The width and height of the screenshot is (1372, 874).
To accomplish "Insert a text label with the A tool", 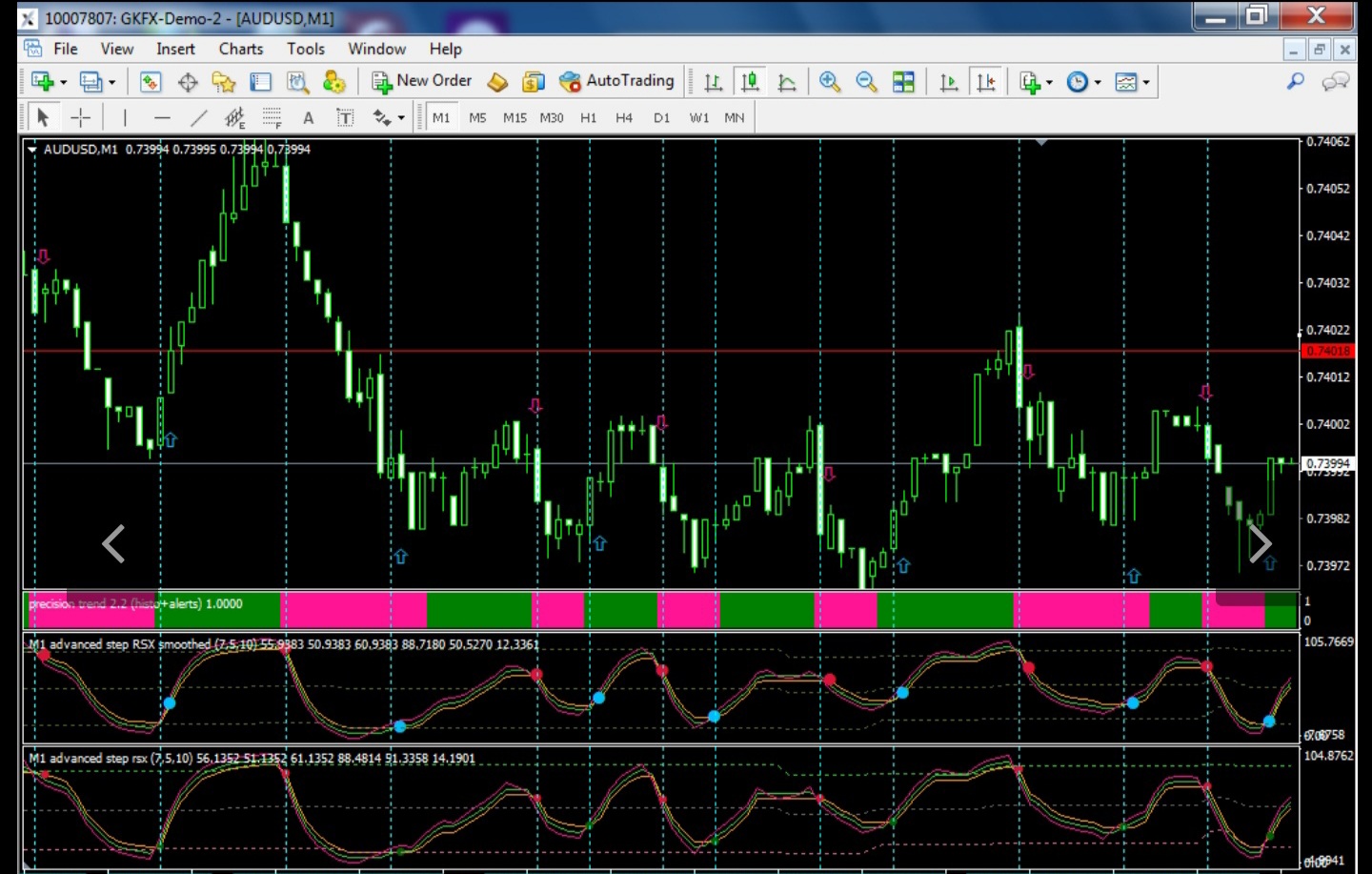I will [308, 118].
